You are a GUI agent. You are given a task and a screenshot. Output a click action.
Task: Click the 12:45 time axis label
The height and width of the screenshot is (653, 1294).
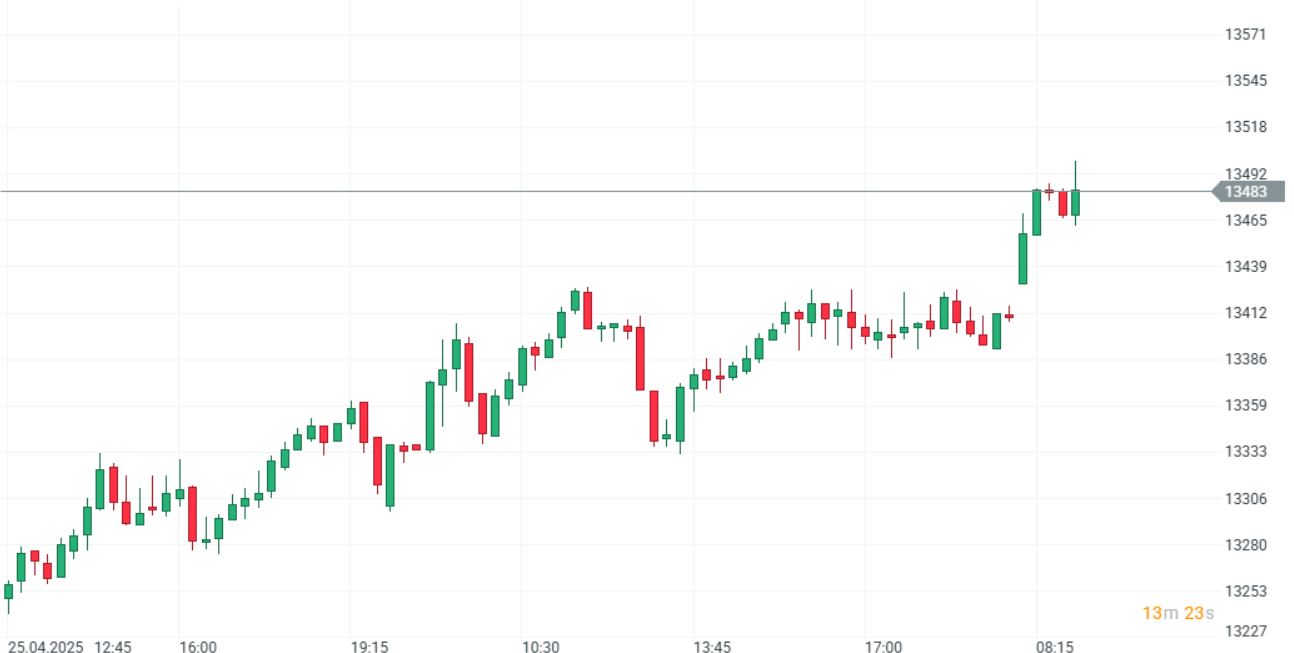[x=113, y=647]
